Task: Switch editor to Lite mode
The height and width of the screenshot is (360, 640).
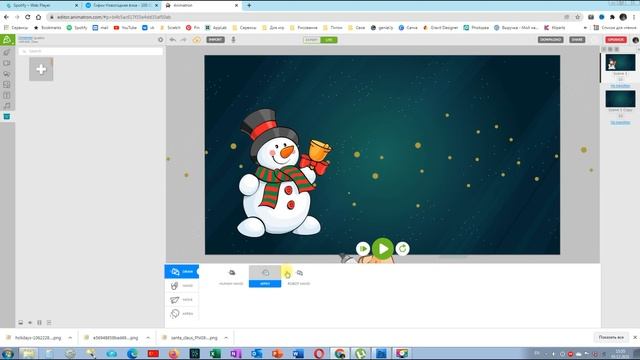Action: [329, 40]
